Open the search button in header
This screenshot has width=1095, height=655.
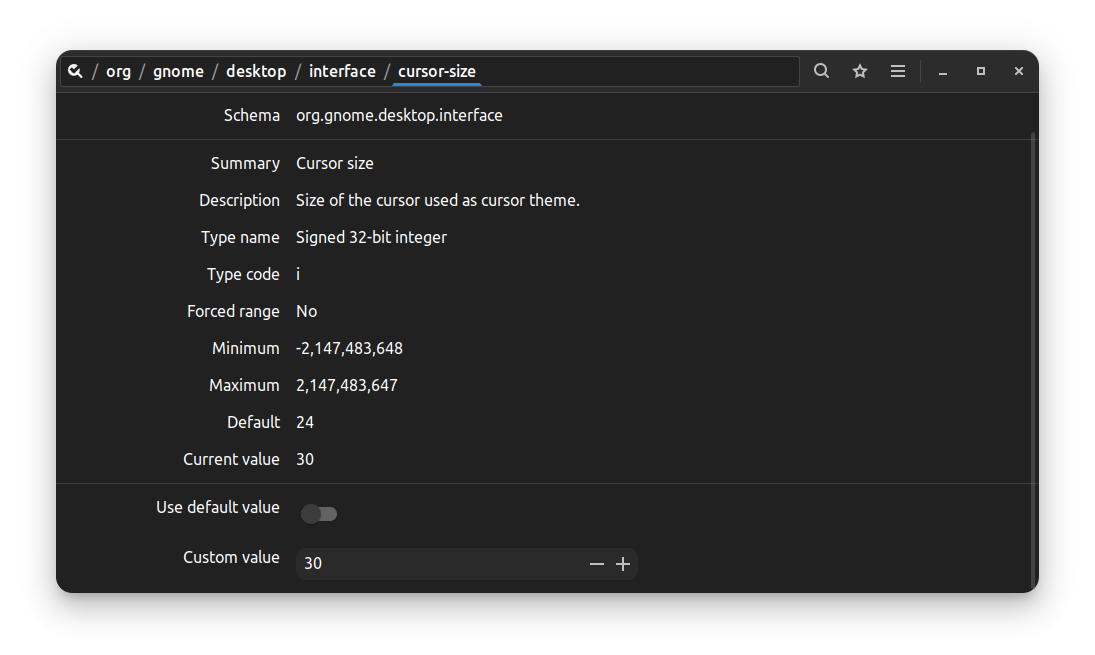[x=821, y=71]
